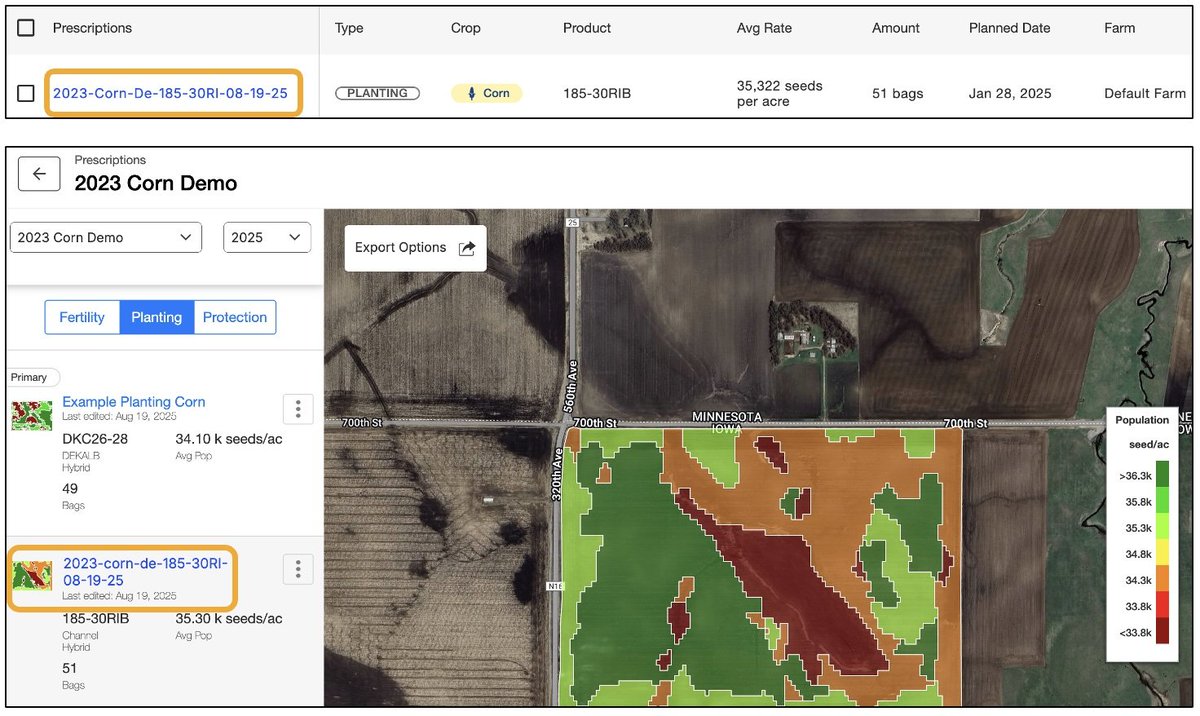
Task: Open the 2025 year dropdown
Action: (266, 237)
